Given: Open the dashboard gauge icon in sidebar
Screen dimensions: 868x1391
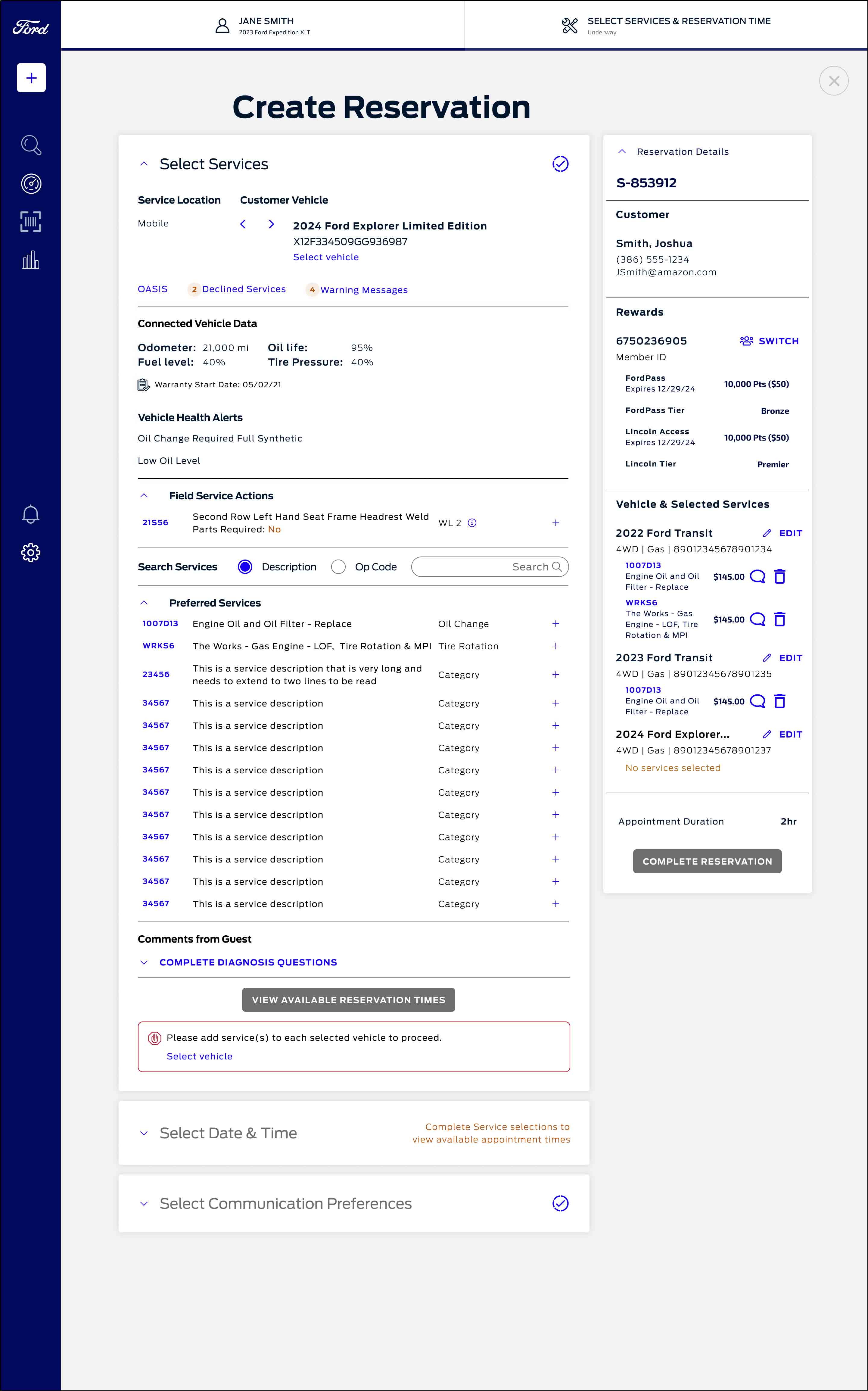Looking at the screenshot, I should [x=31, y=184].
